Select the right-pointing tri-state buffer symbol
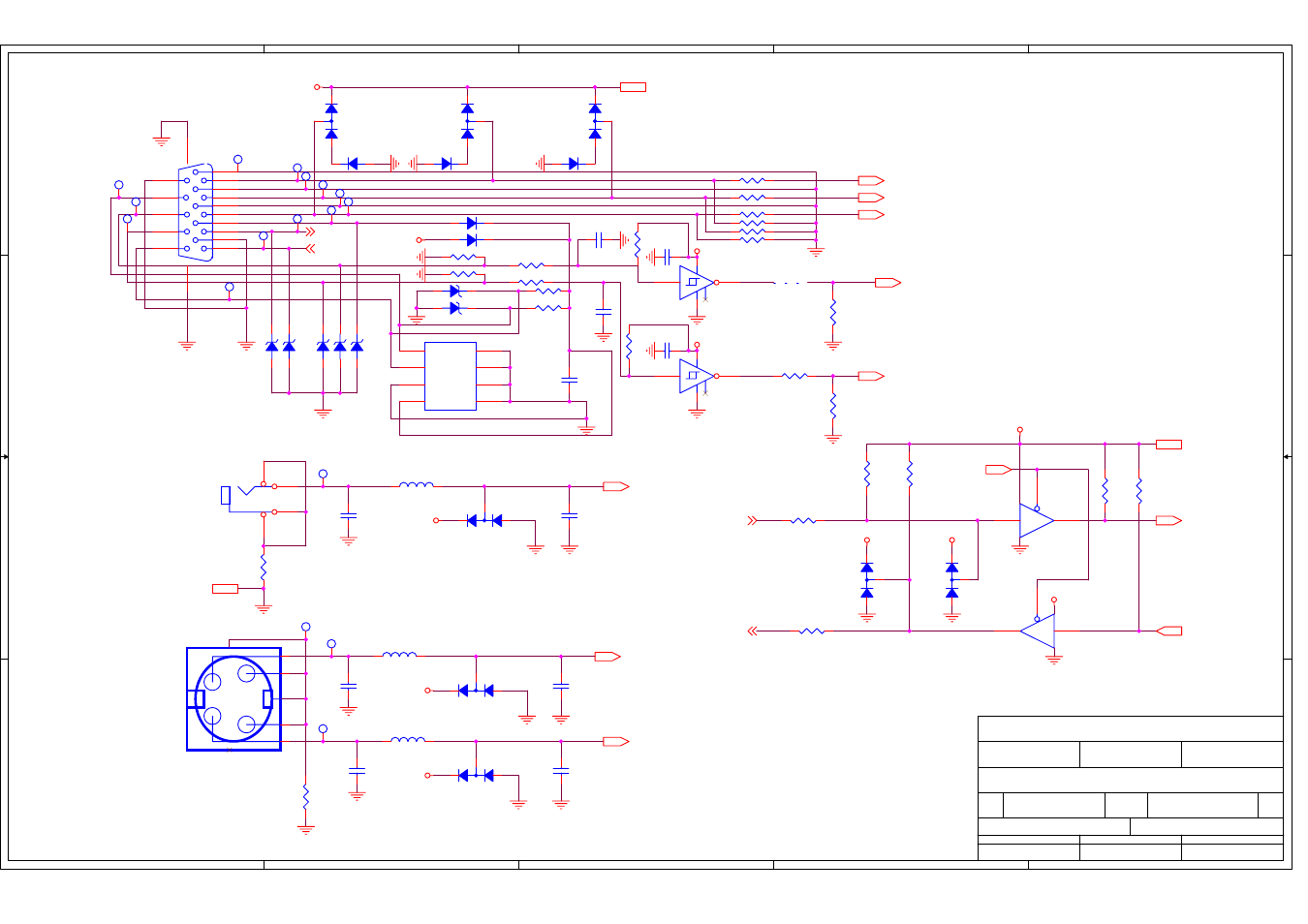Viewport: 1308px width, 924px height. tap(1037, 521)
